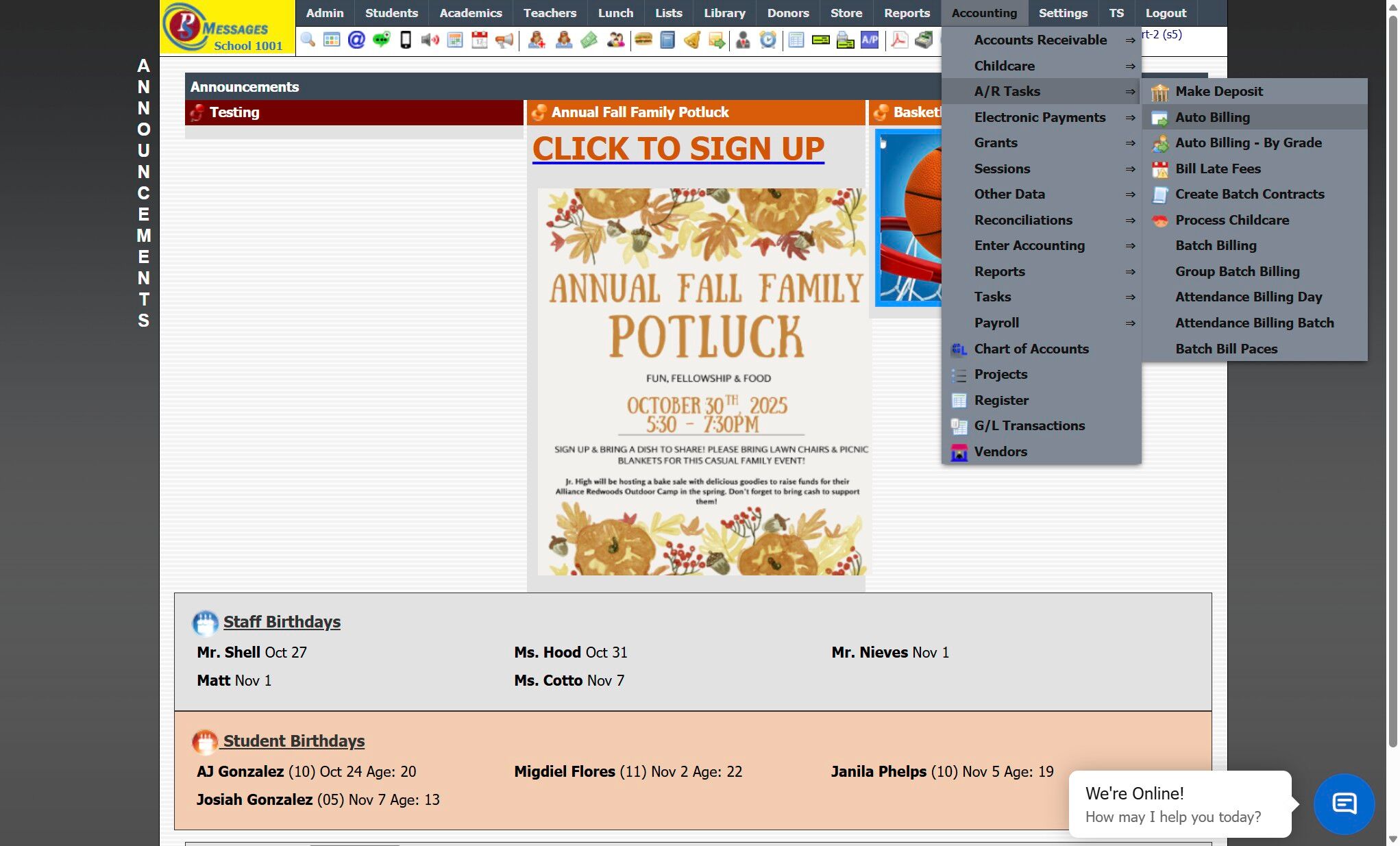
Task: Click the alarm clock toolbar icon
Action: (x=768, y=40)
